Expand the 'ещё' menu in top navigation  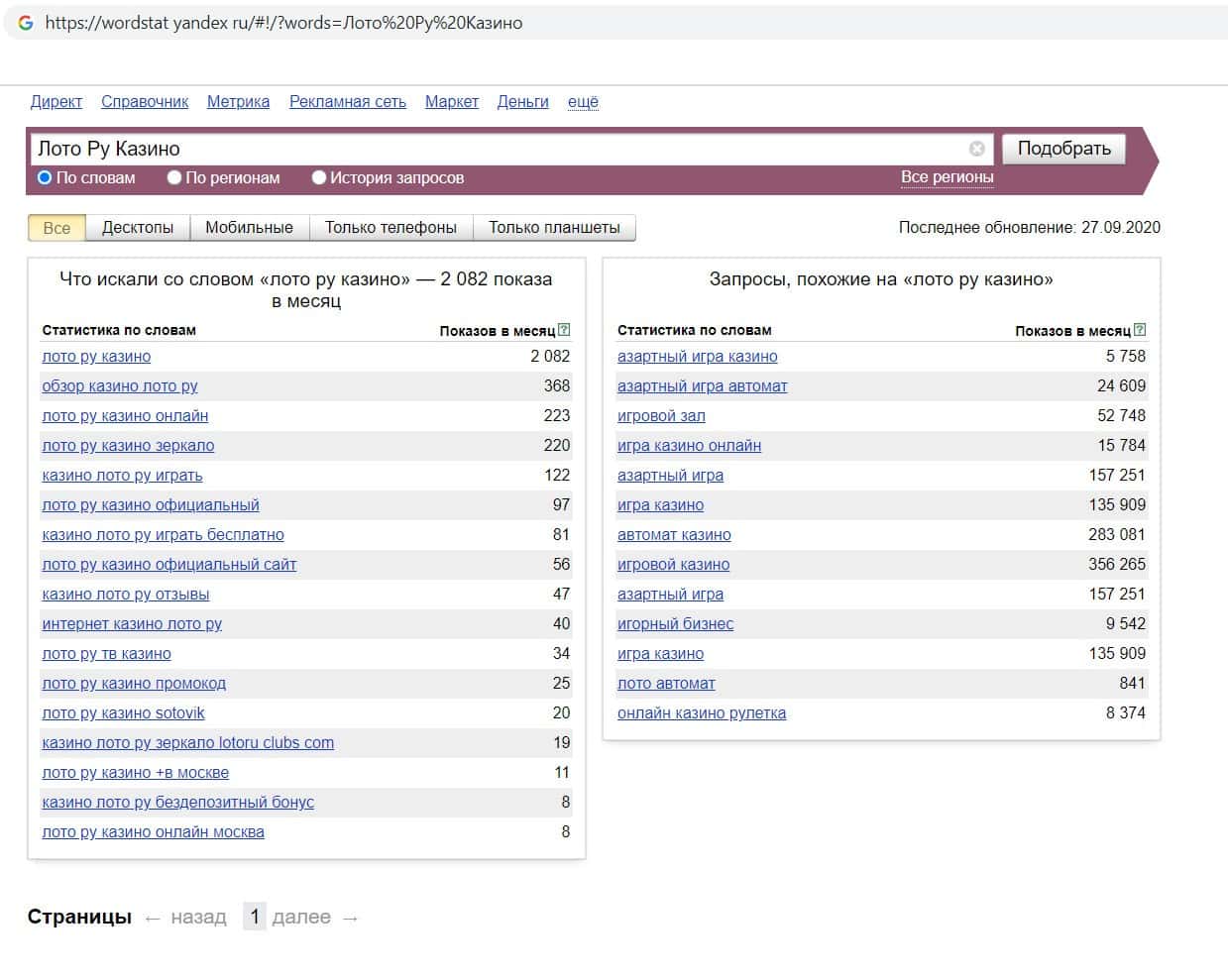[x=583, y=101]
